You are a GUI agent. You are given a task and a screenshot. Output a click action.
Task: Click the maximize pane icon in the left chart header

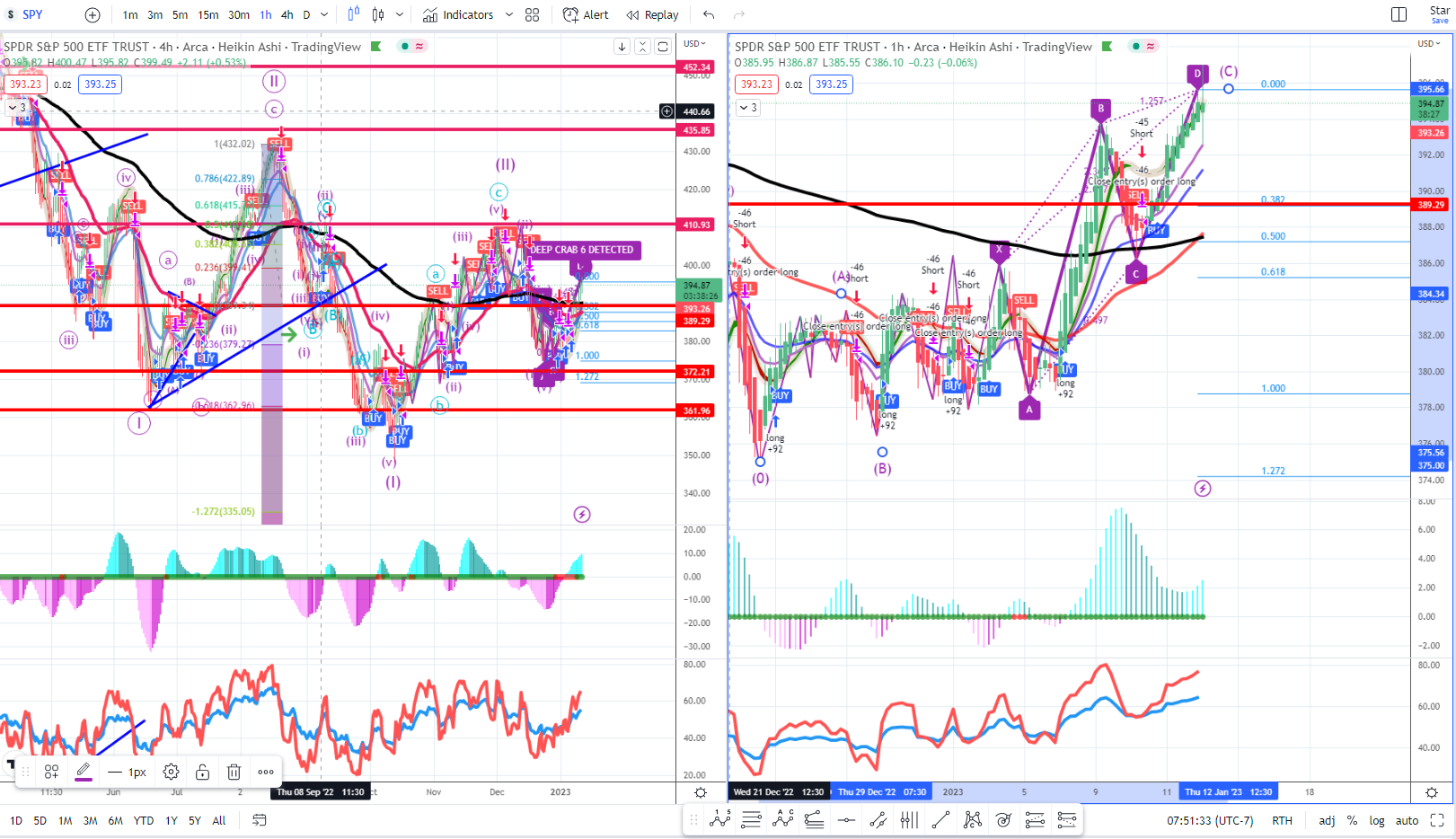(x=663, y=47)
